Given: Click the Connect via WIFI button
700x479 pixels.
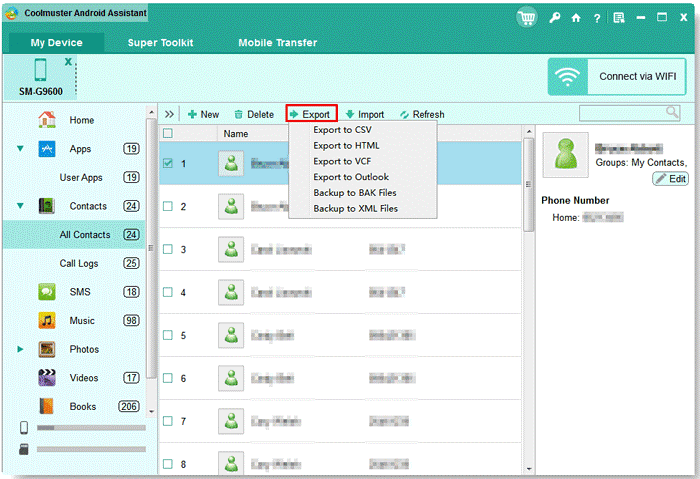Looking at the screenshot, I should [x=618, y=76].
